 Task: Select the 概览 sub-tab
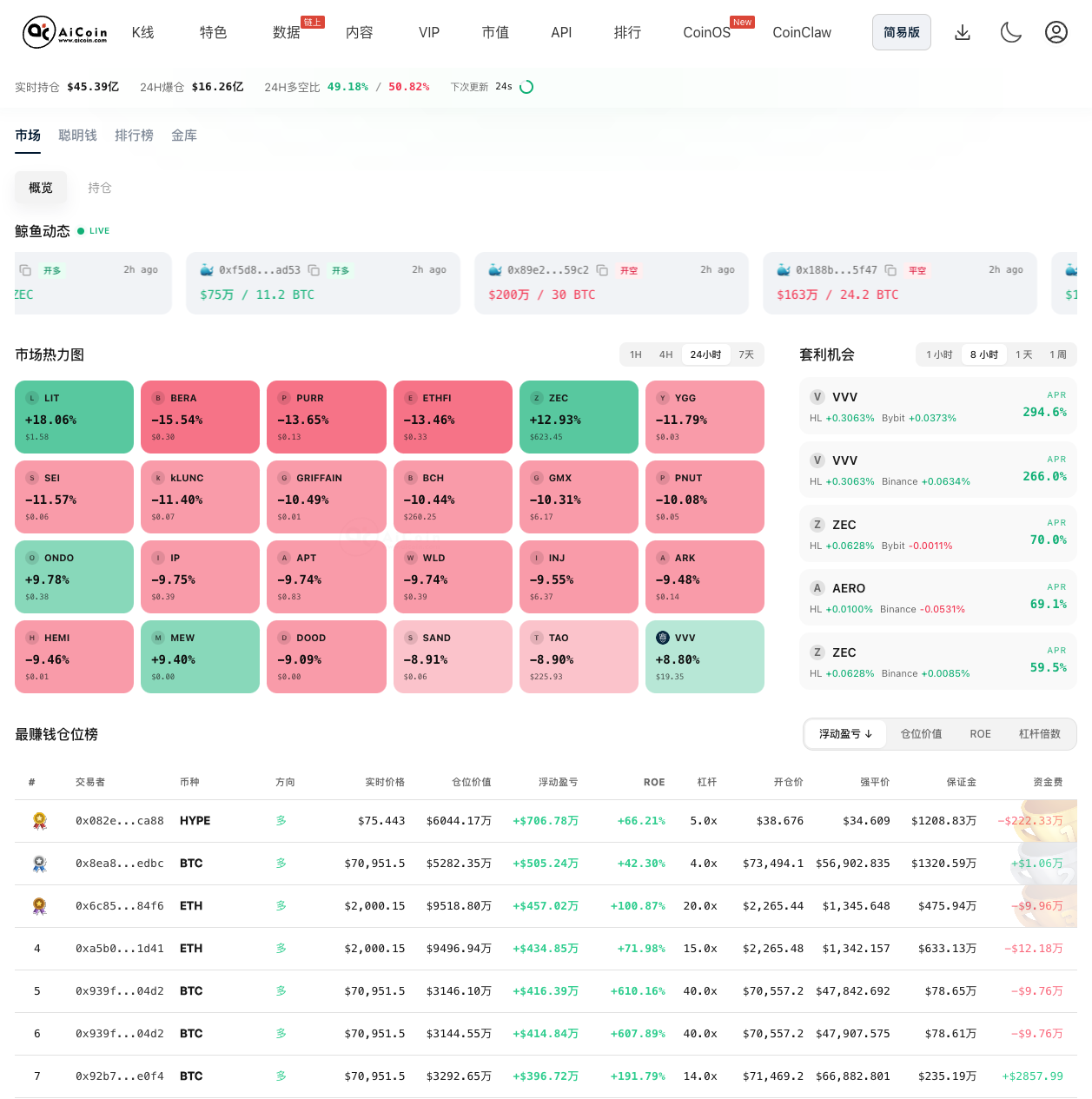click(41, 188)
